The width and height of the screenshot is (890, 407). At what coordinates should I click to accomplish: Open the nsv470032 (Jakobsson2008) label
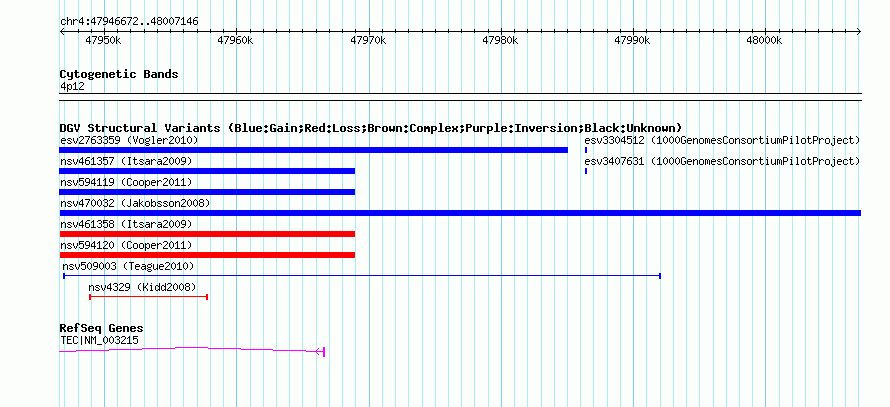coord(135,203)
